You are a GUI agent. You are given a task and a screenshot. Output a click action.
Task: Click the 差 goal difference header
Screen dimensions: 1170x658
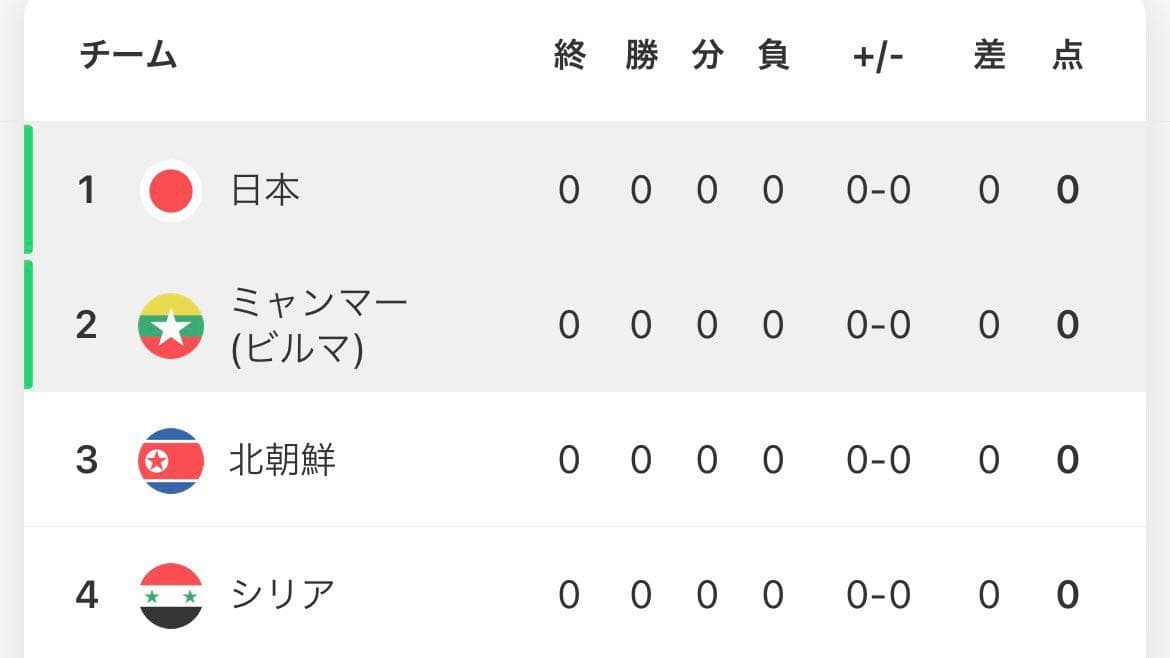[x=989, y=55]
